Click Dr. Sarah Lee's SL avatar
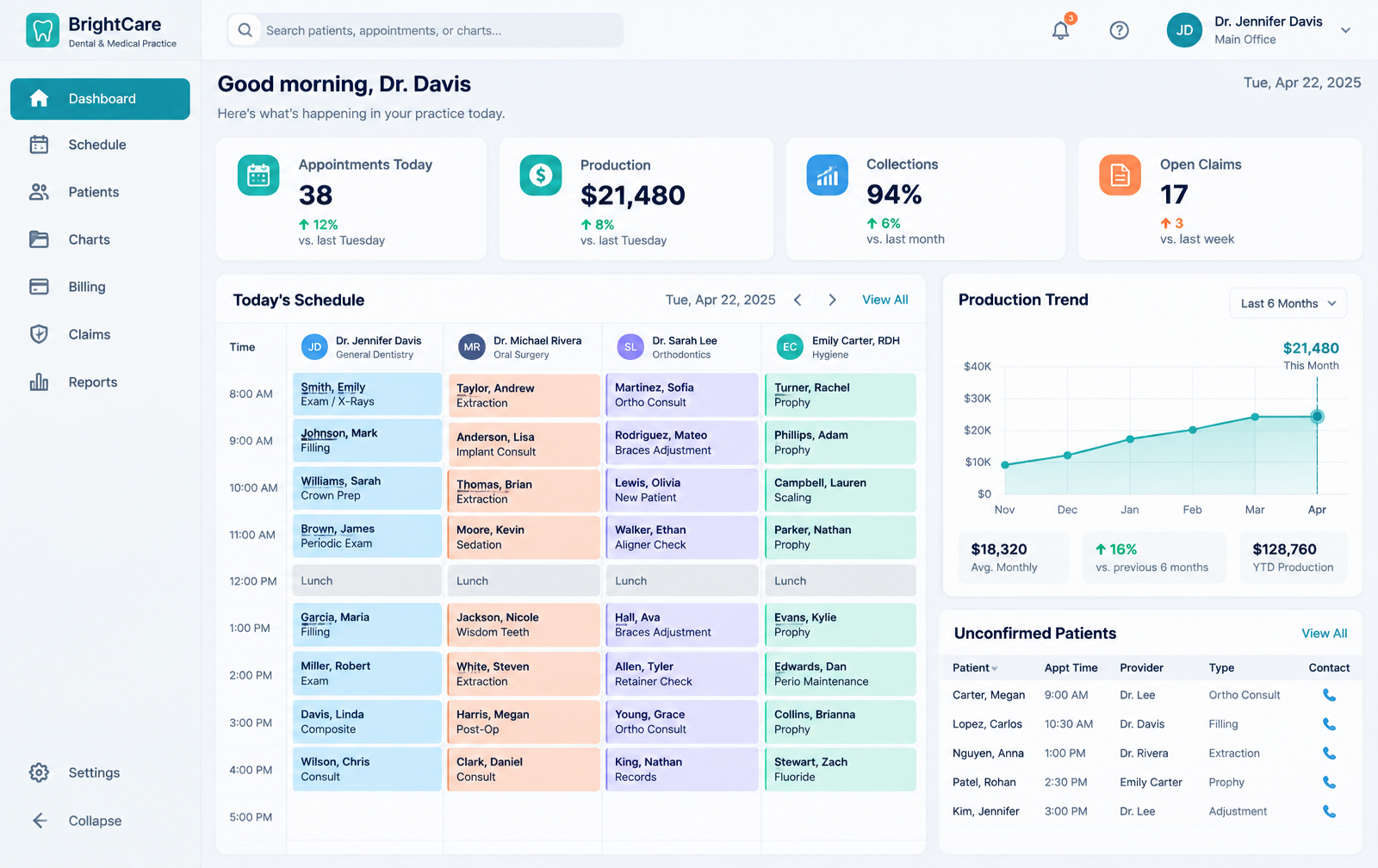 point(630,347)
